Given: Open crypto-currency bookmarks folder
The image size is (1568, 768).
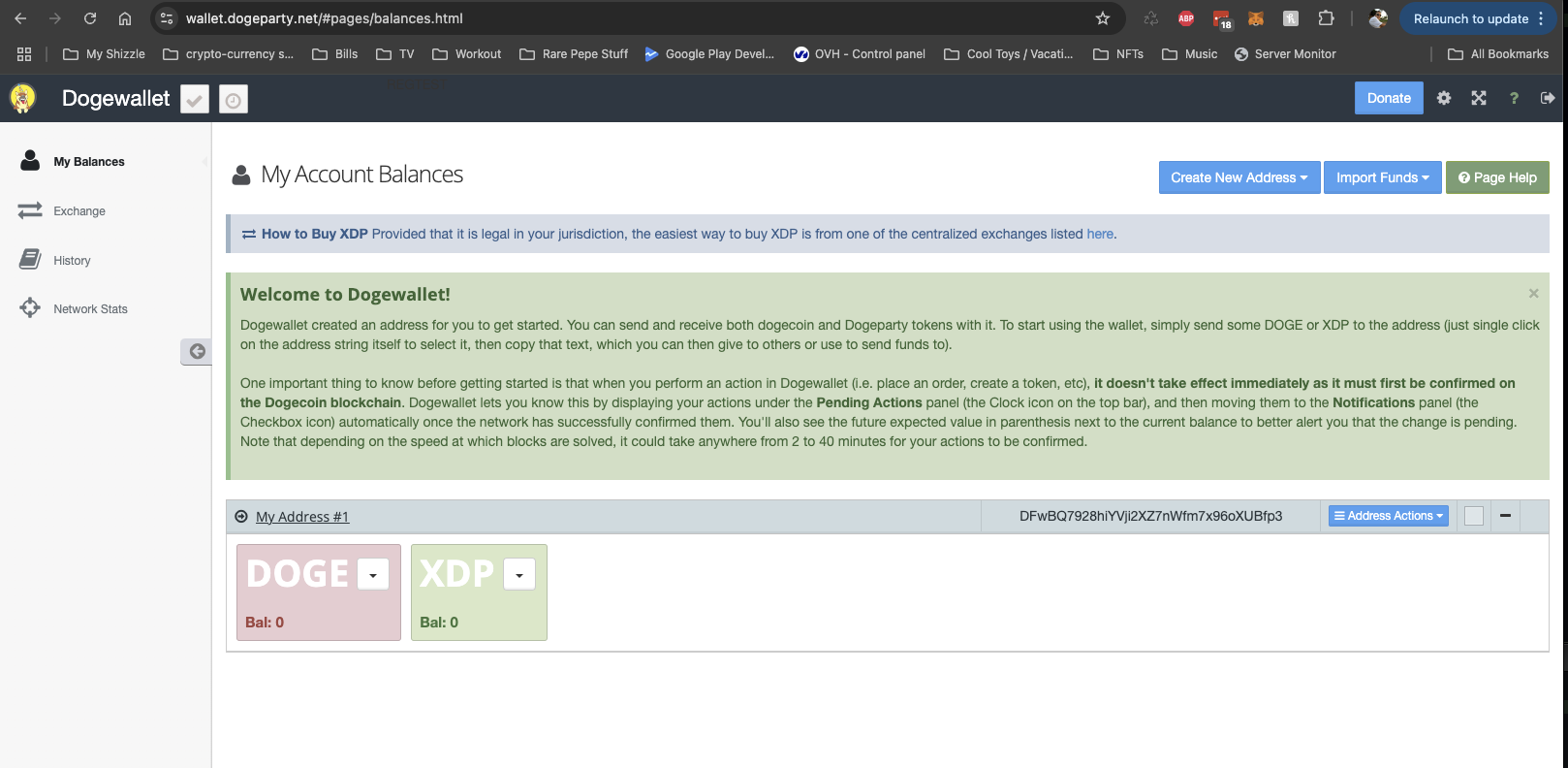Looking at the screenshot, I should [x=229, y=54].
